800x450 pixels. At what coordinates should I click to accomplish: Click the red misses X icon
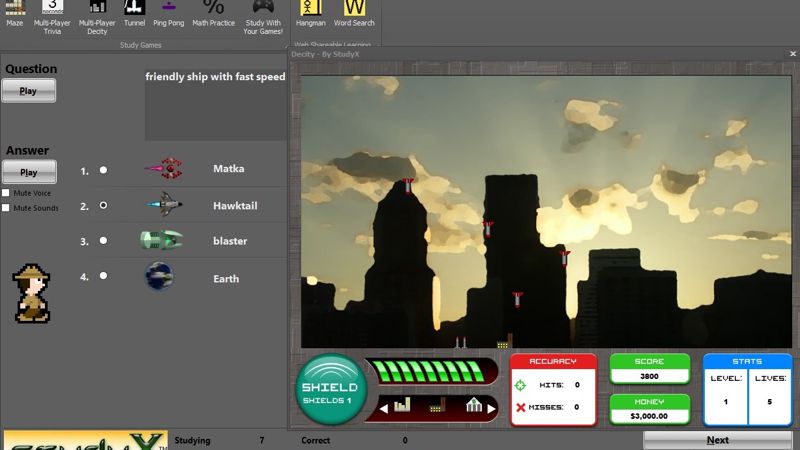[x=520, y=407]
